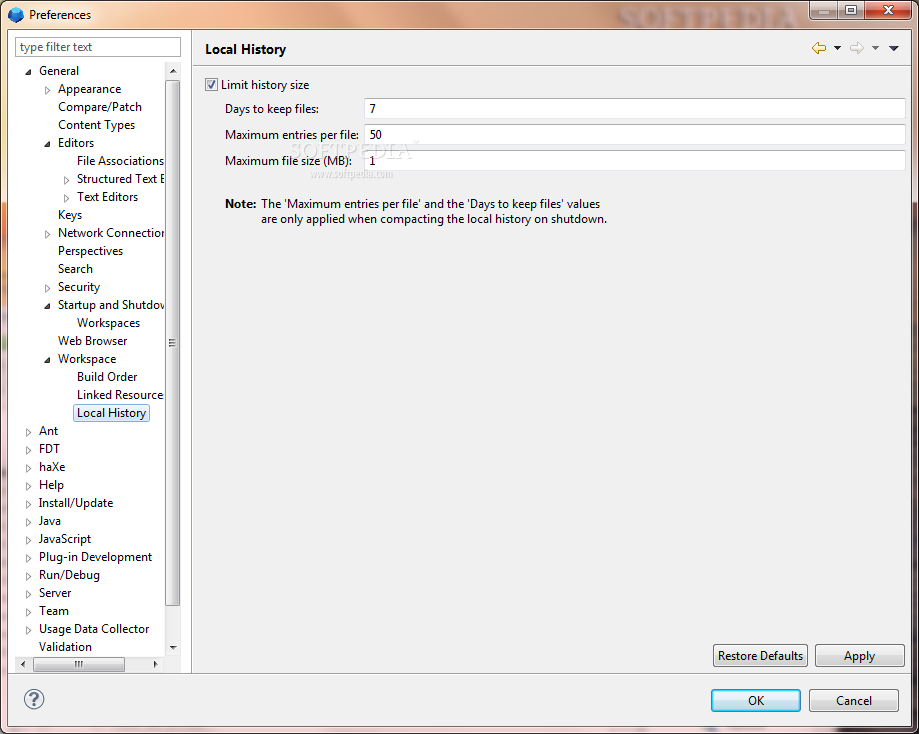Expand the Security tree node
Viewport: 919px width, 734px height.
47,288
